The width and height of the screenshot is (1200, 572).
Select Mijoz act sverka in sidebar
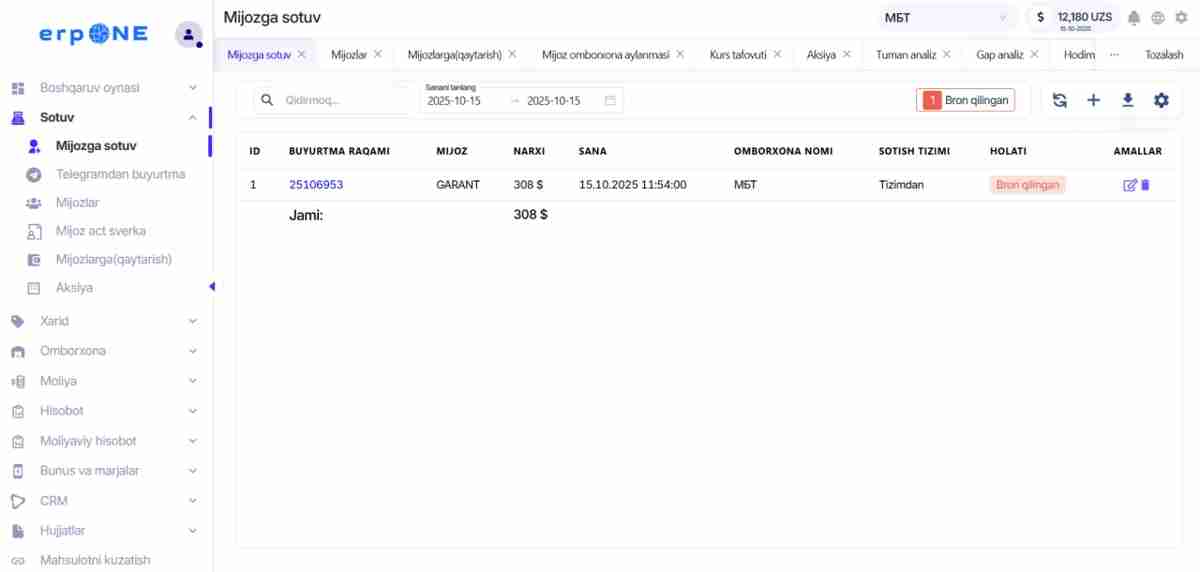point(100,231)
